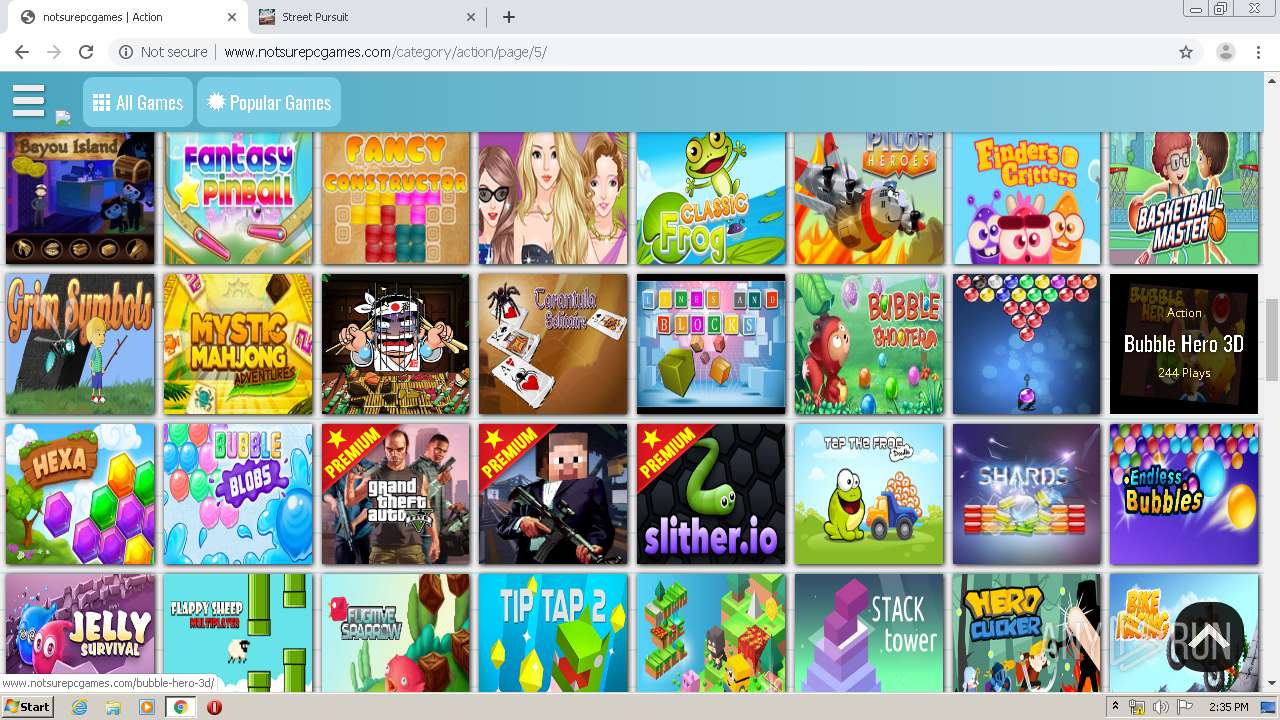Open the Jelly Survival game
The image size is (1280, 720).
click(80, 632)
